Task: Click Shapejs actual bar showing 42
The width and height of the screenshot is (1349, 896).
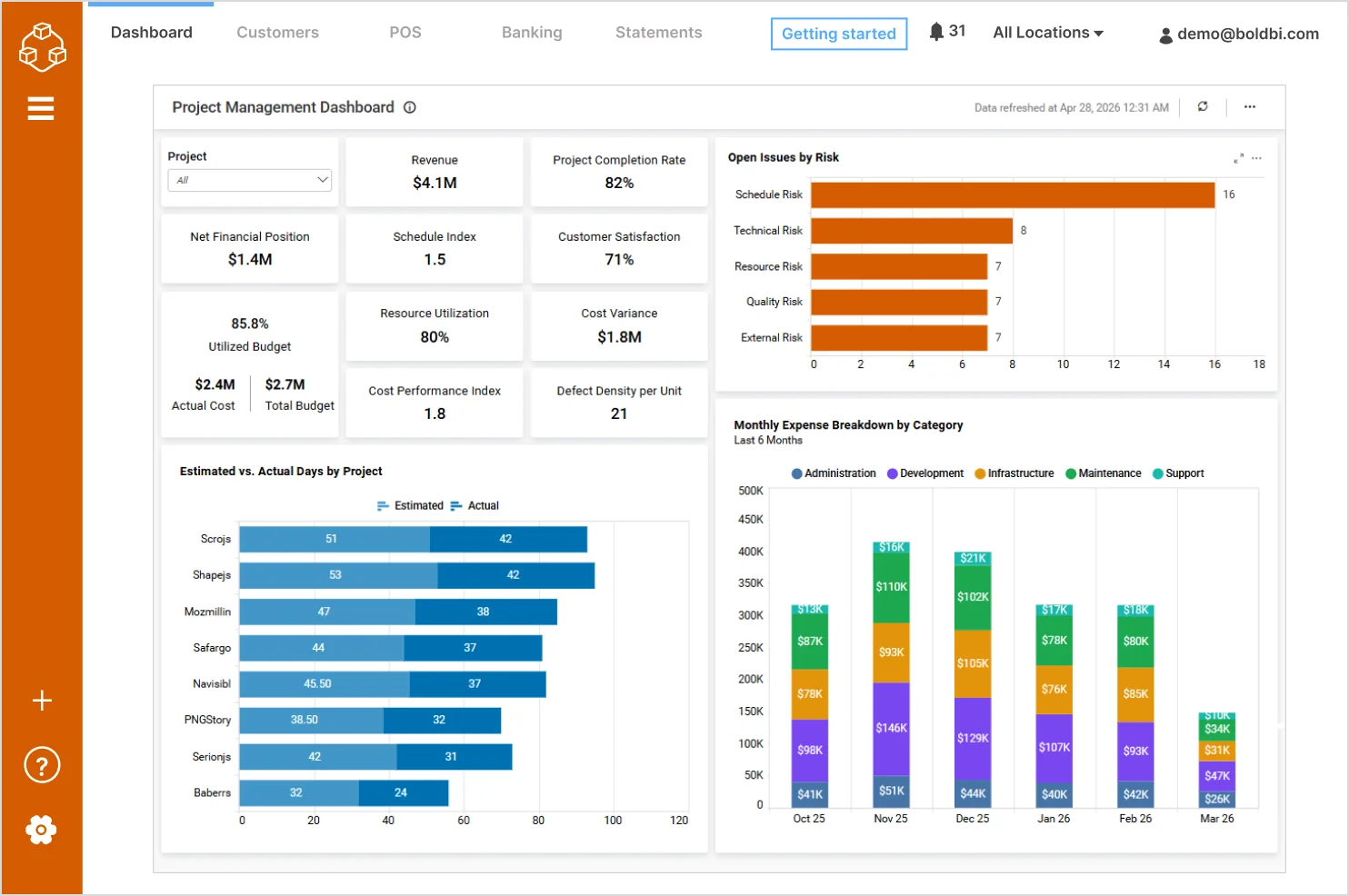Action: click(516, 575)
